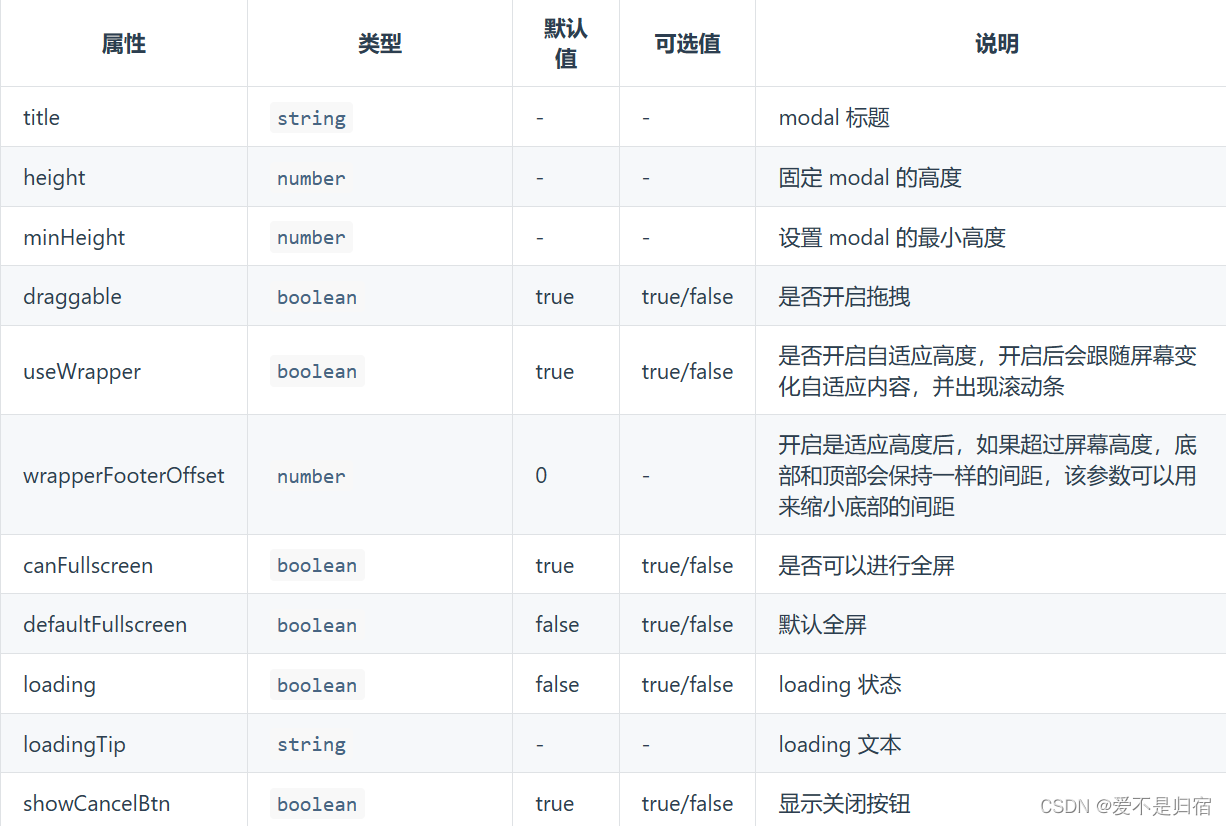
Task: Click the 属性 table header cell
Action: point(123,43)
